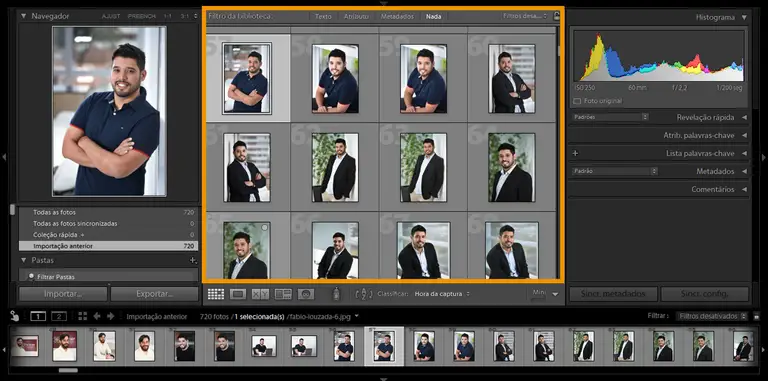Set Navigator zoom to 1:1
768x381 pixels.
(168, 16)
